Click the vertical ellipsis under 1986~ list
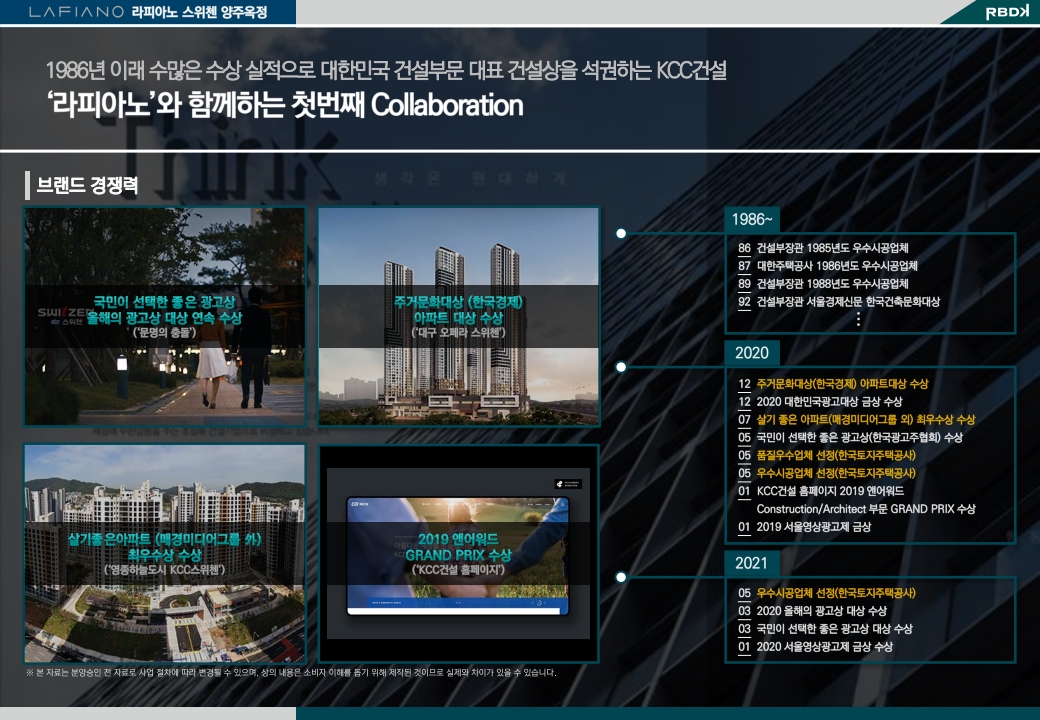Screen dimensions: 1040x720 [x=858, y=320]
